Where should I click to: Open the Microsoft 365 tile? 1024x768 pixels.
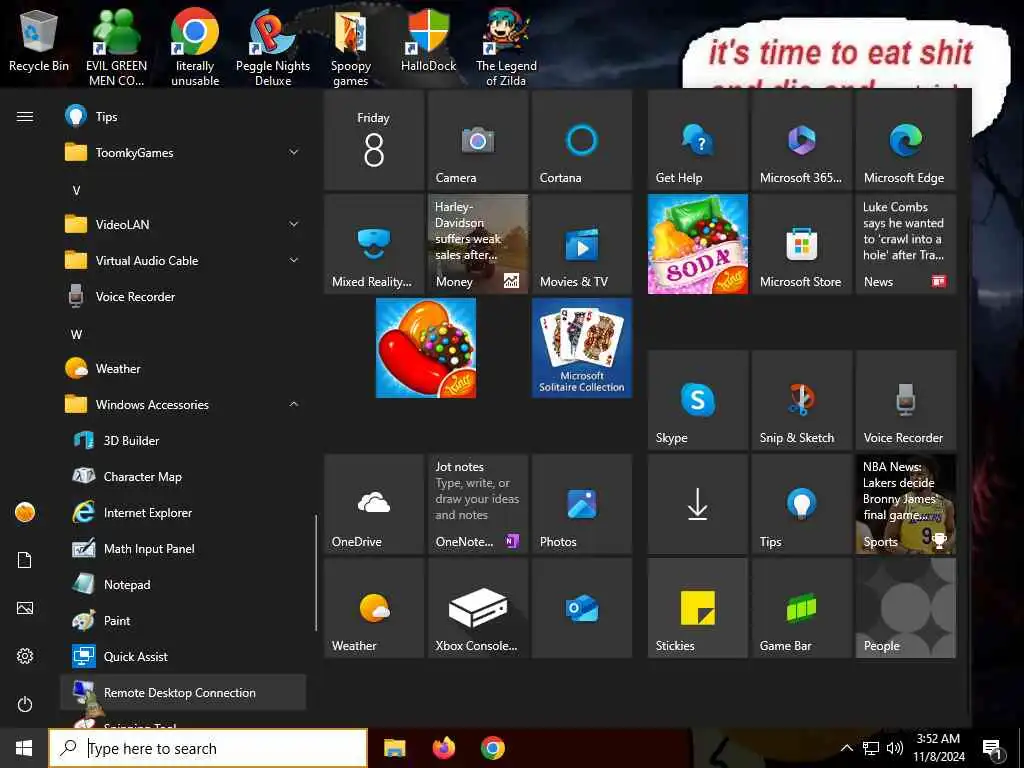coord(801,140)
